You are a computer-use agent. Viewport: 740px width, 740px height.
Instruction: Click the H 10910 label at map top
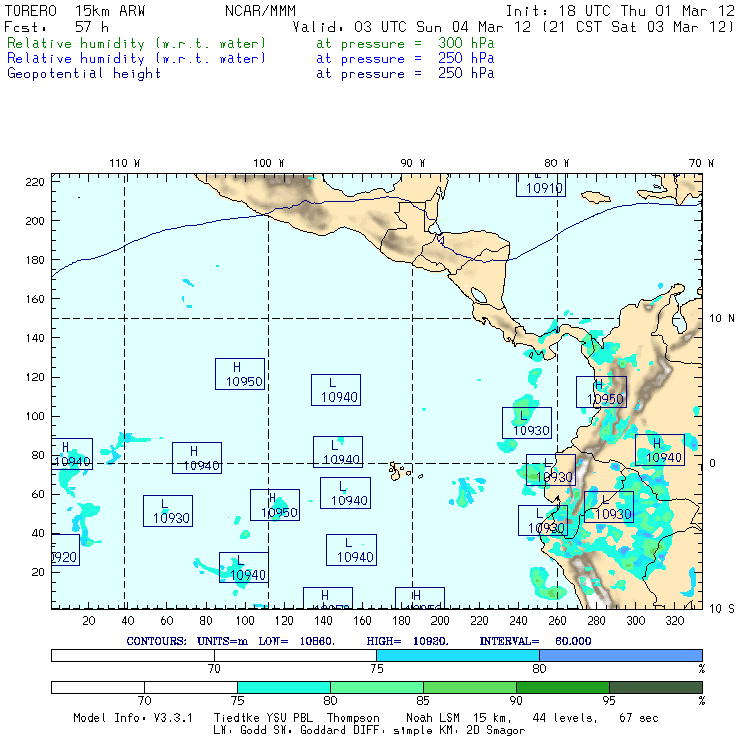click(x=540, y=184)
